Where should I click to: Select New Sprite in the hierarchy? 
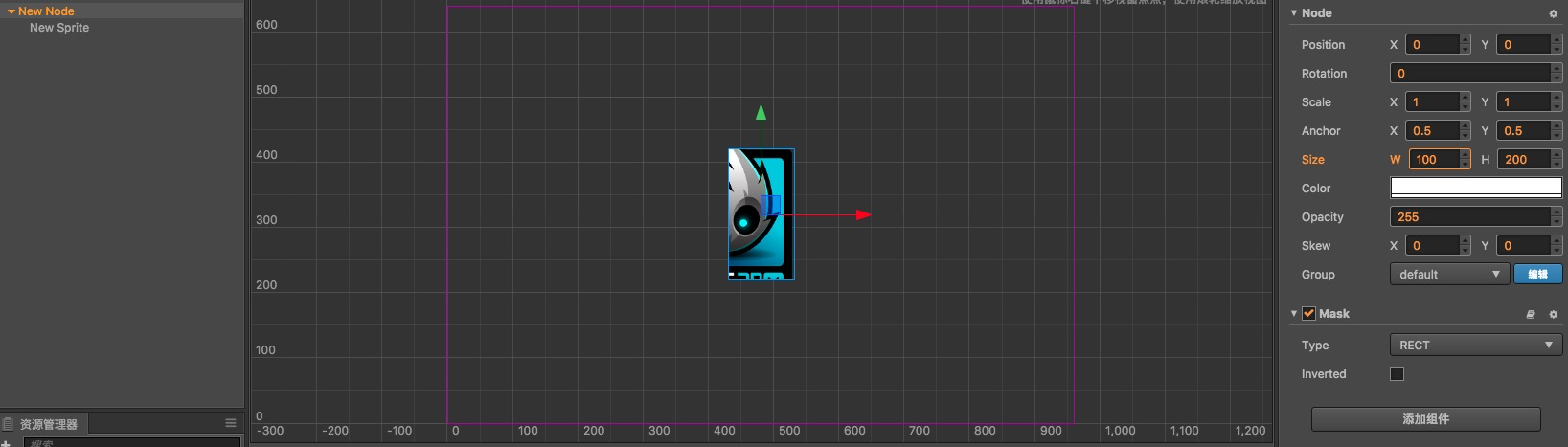pos(59,28)
